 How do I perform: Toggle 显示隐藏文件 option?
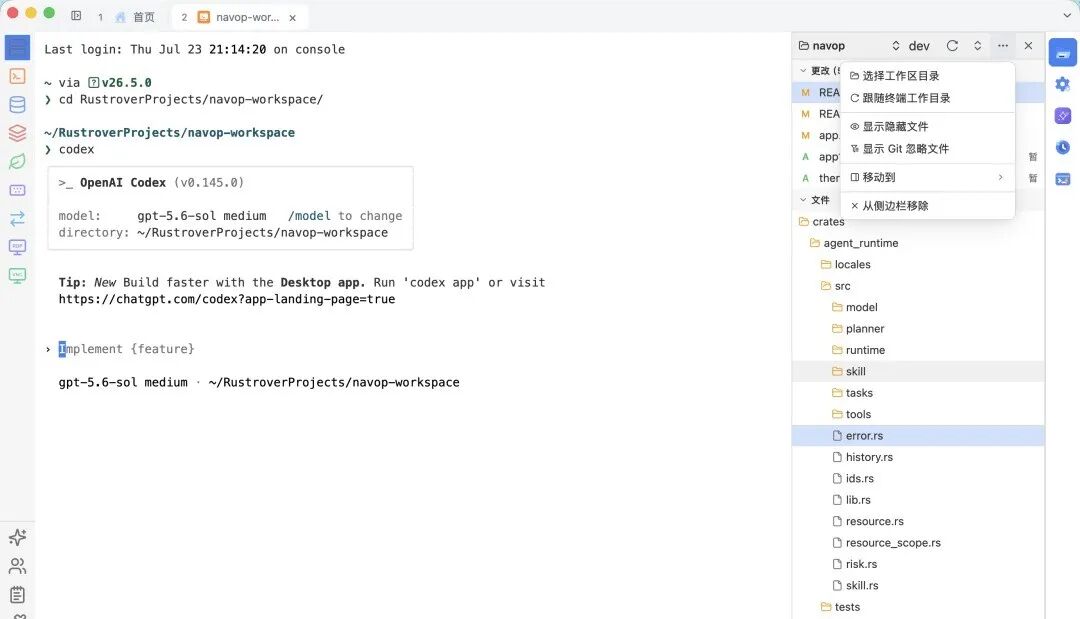click(x=927, y=127)
